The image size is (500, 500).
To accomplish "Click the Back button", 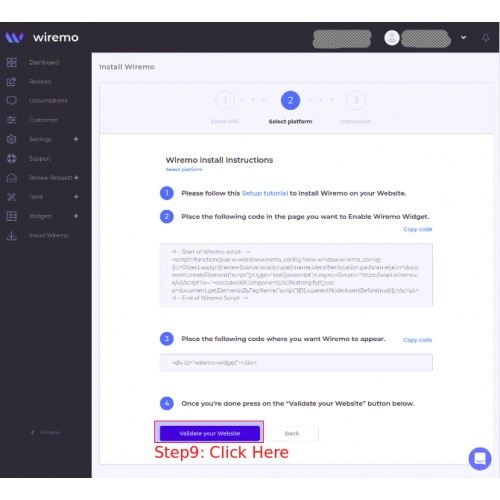I will 292,433.
